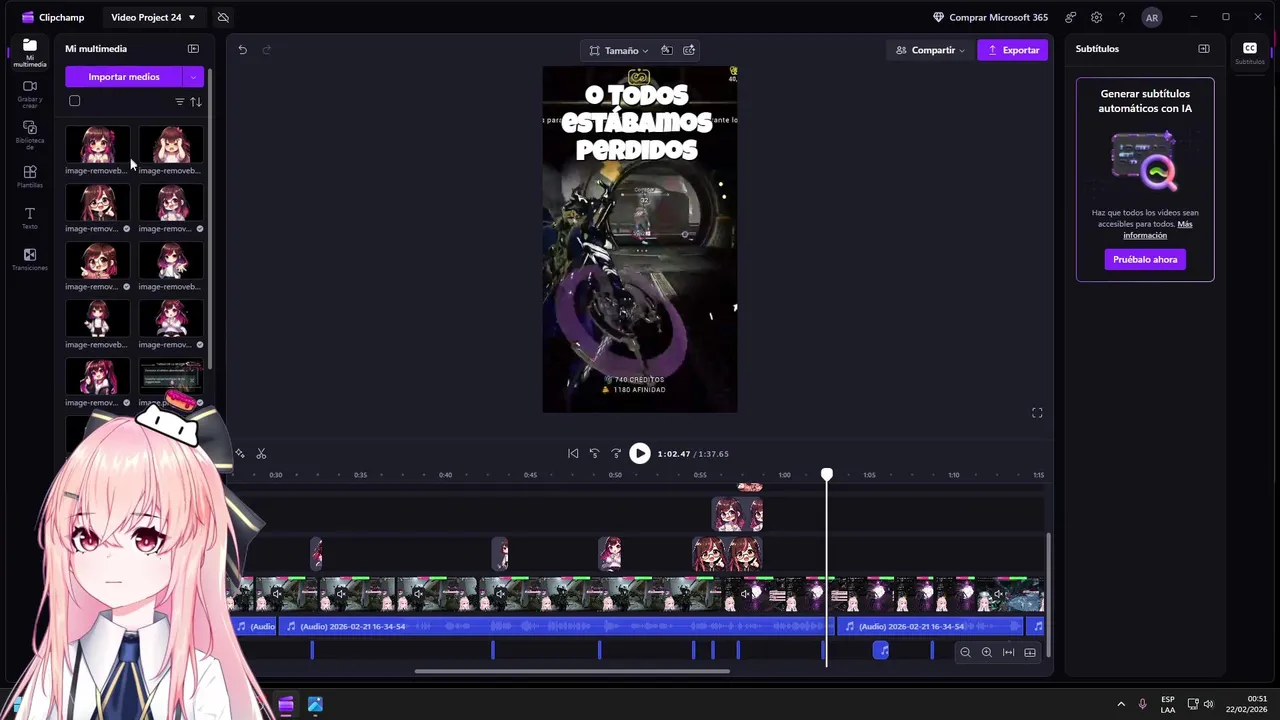Skip to the beginning of the video
1280x720 pixels.
(573, 454)
